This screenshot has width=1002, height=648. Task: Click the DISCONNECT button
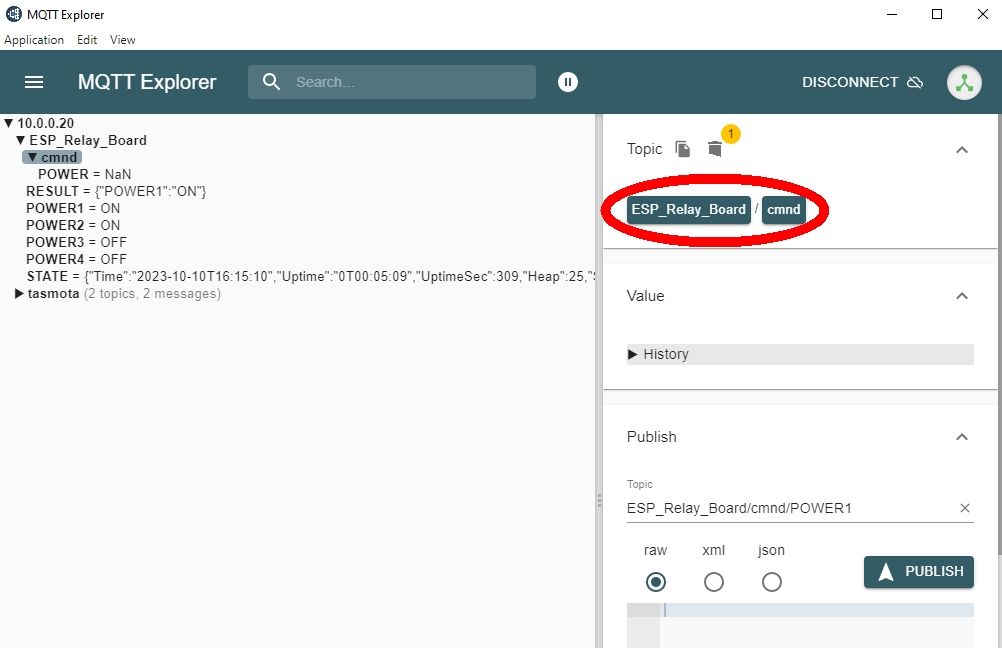[x=862, y=82]
